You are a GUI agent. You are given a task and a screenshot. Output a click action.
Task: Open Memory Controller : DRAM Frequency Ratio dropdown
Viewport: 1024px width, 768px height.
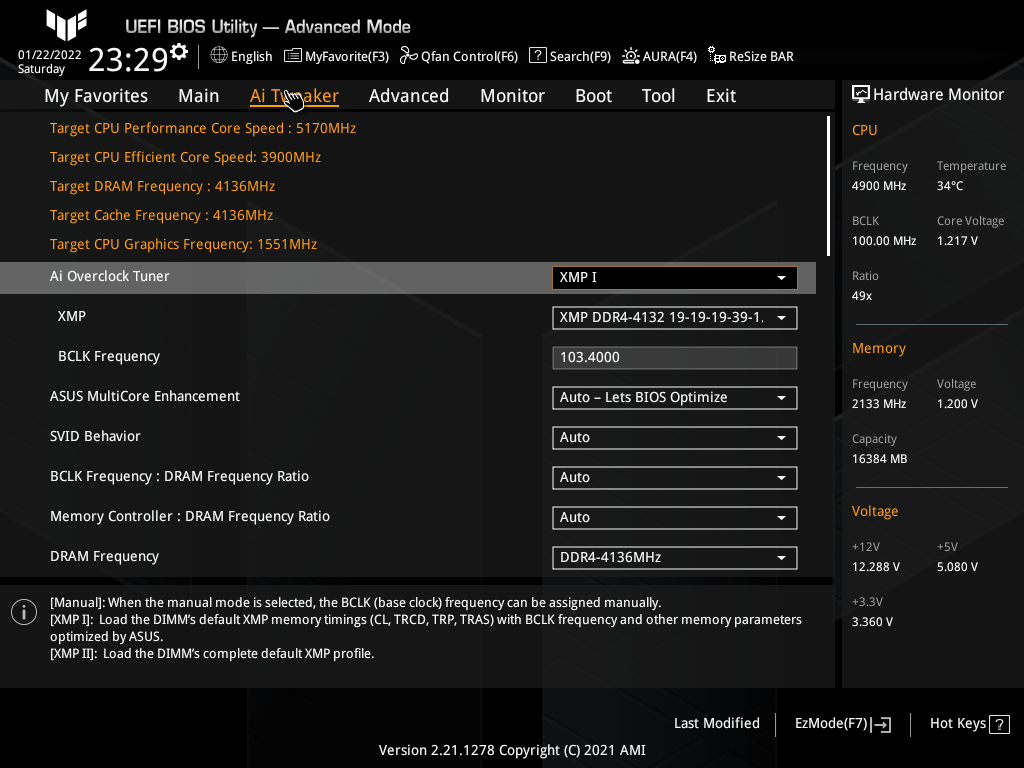click(675, 517)
